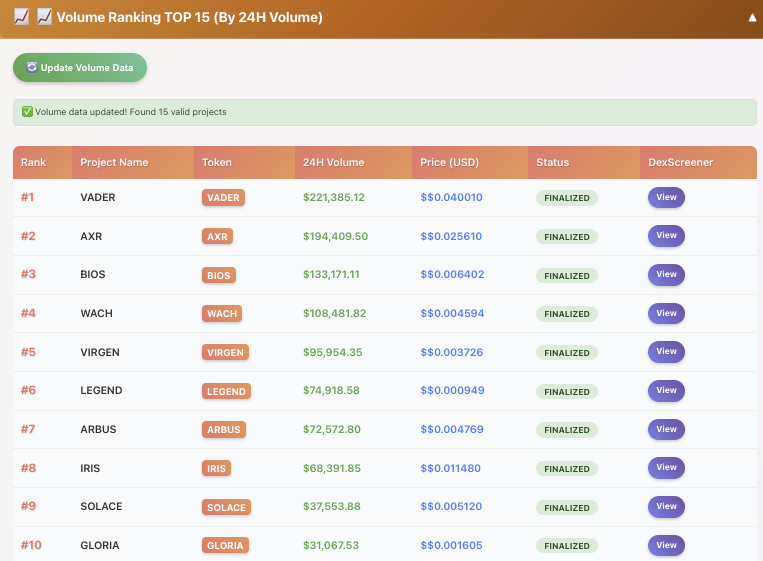Select the LEGEND token badge
This screenshot has width=763, height=561.
pyautogui.click(x=226, y=391)
